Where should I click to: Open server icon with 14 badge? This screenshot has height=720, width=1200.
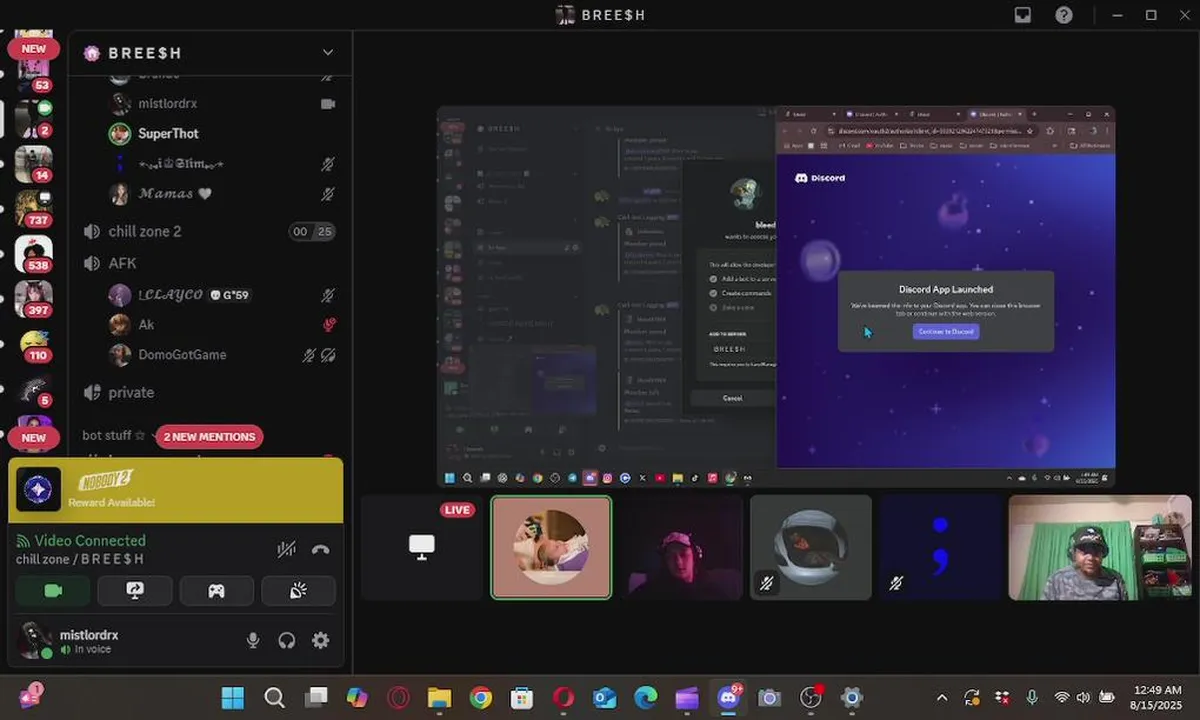coord(33,163)
